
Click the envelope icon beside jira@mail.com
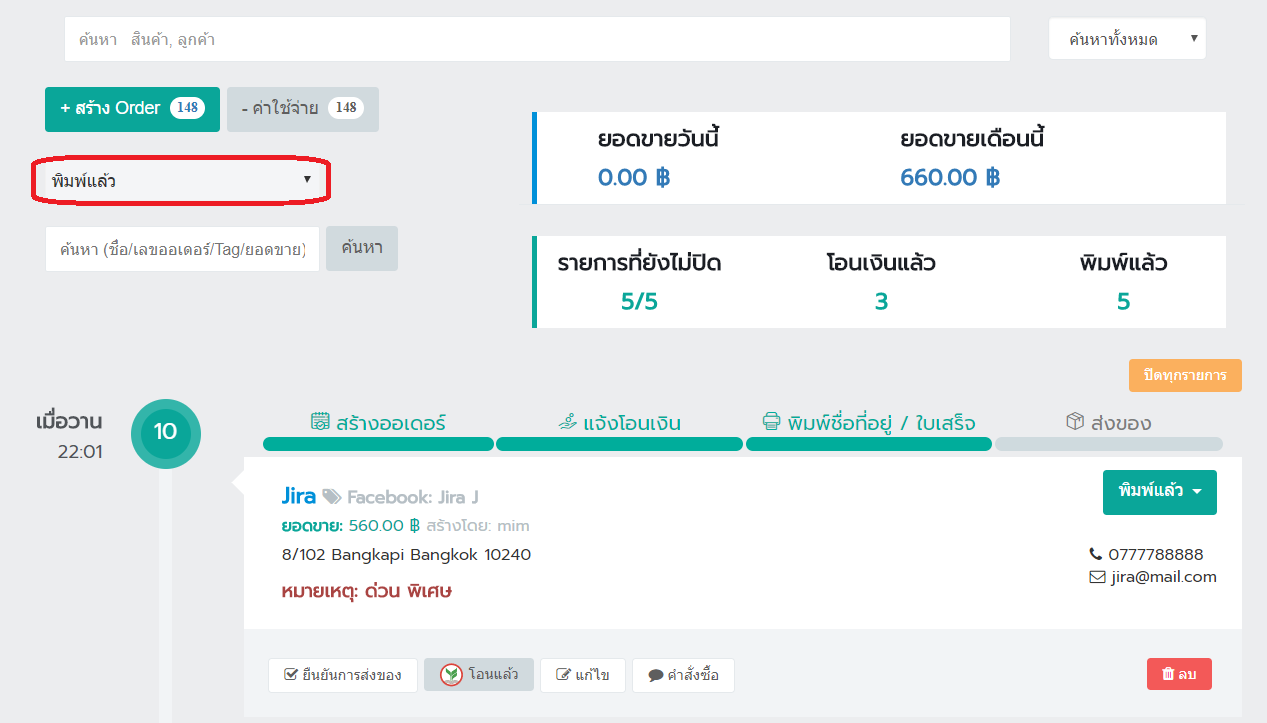(x=1095, y=577)
